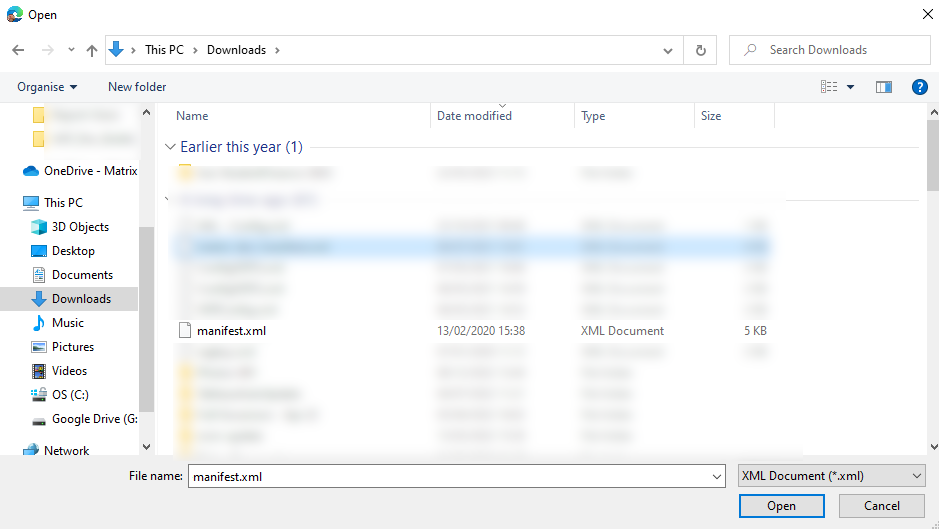
Task: Open the Help question mark icon
Action: pos(920,87)
